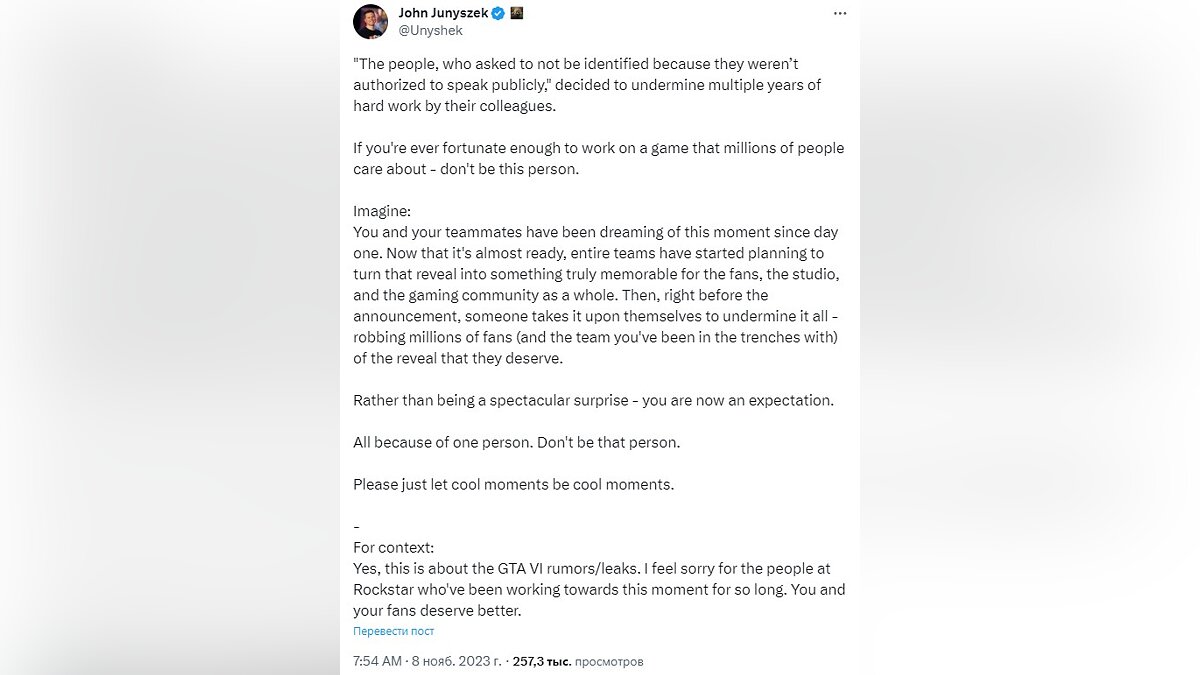Screen dimensions: 1200x675
Task: Click 'All because of one person' line
Action: coord(516,442)
